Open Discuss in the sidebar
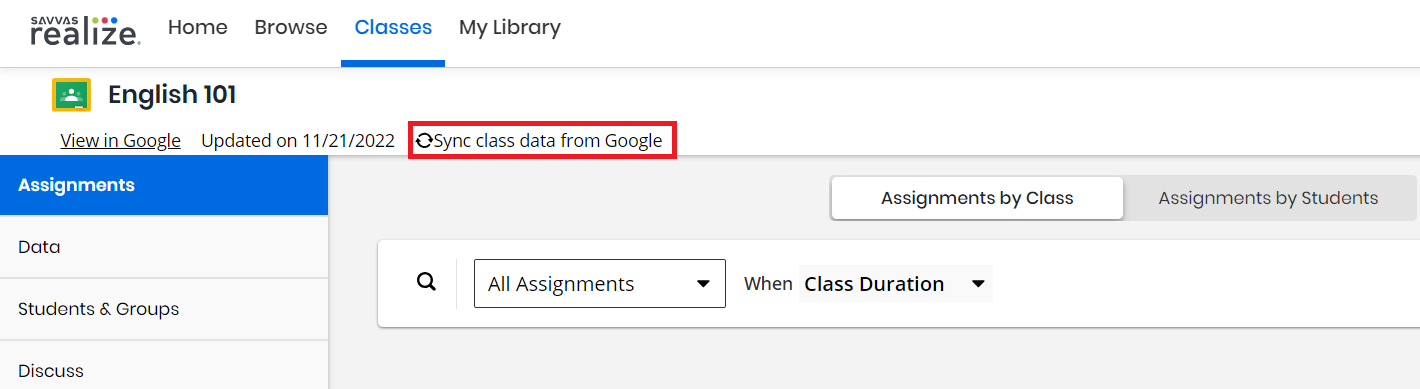Screen dimensions: 1420x389 click(164, 370)
